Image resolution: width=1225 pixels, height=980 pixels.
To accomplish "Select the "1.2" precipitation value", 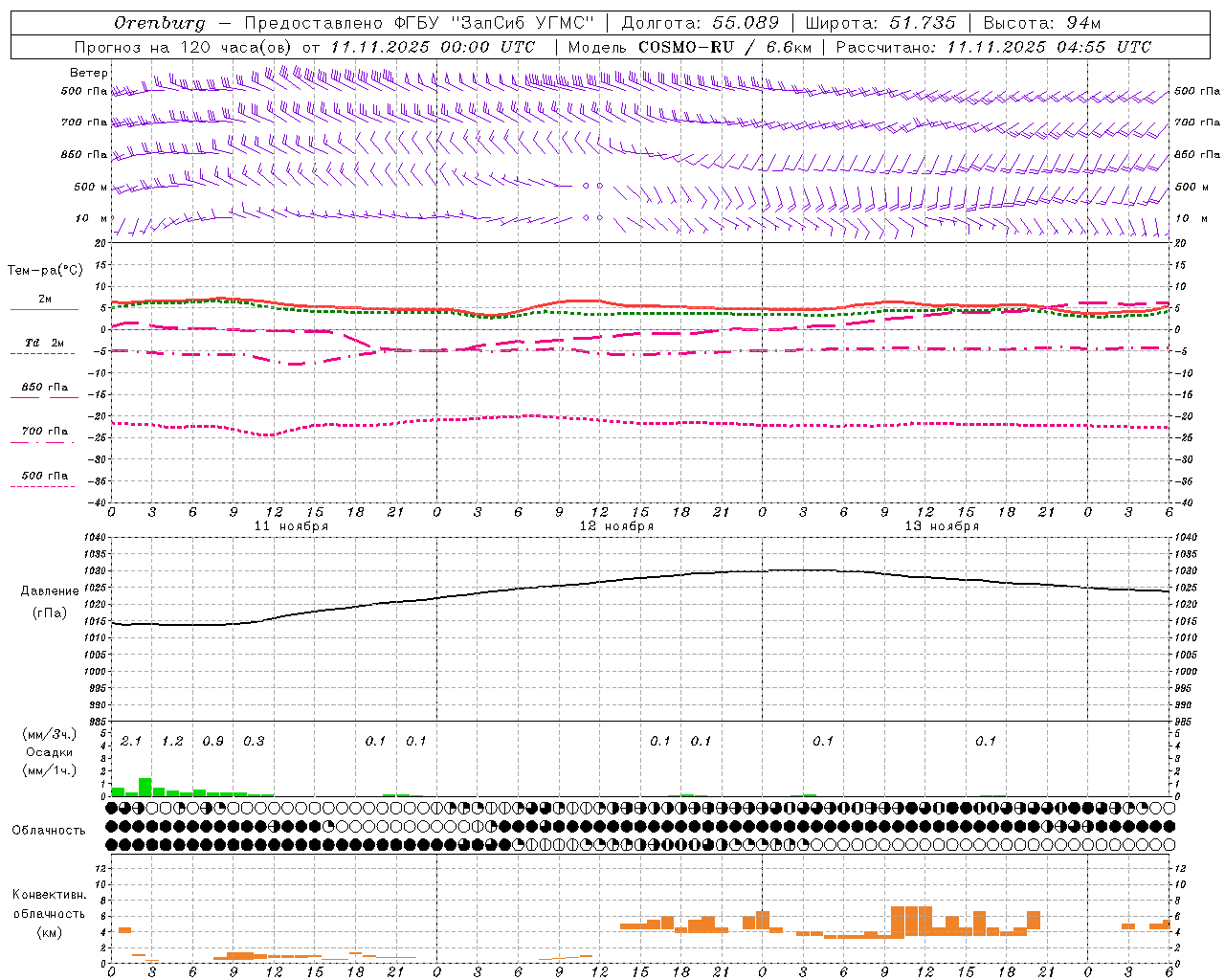I will point(172,741).
